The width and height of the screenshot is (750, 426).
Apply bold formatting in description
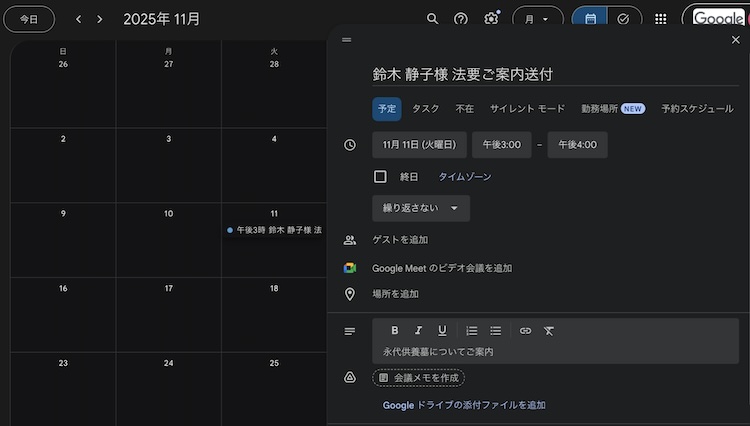[x=395, y=331]
